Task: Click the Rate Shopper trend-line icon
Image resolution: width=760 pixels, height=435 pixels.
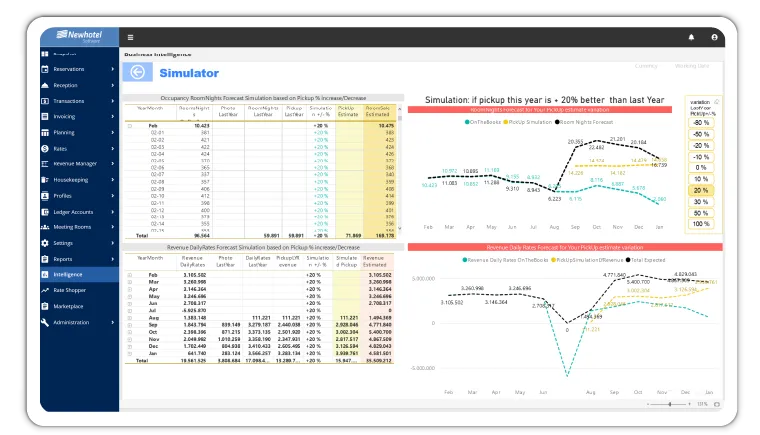Action: point(45,290)
